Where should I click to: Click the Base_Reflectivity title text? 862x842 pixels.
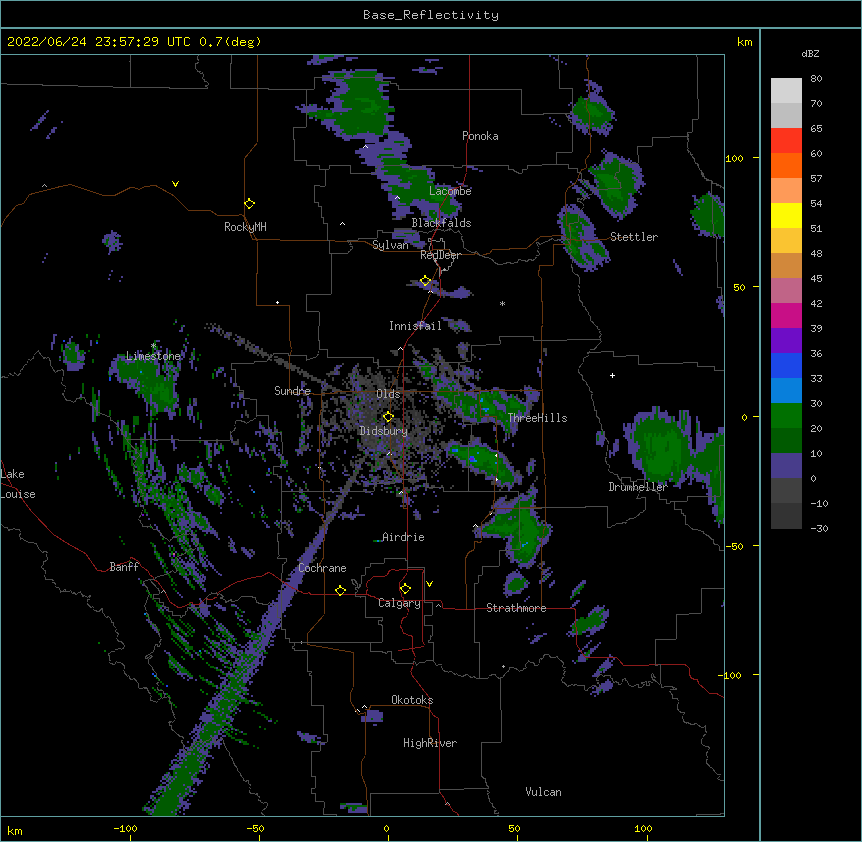coord(431,15)
